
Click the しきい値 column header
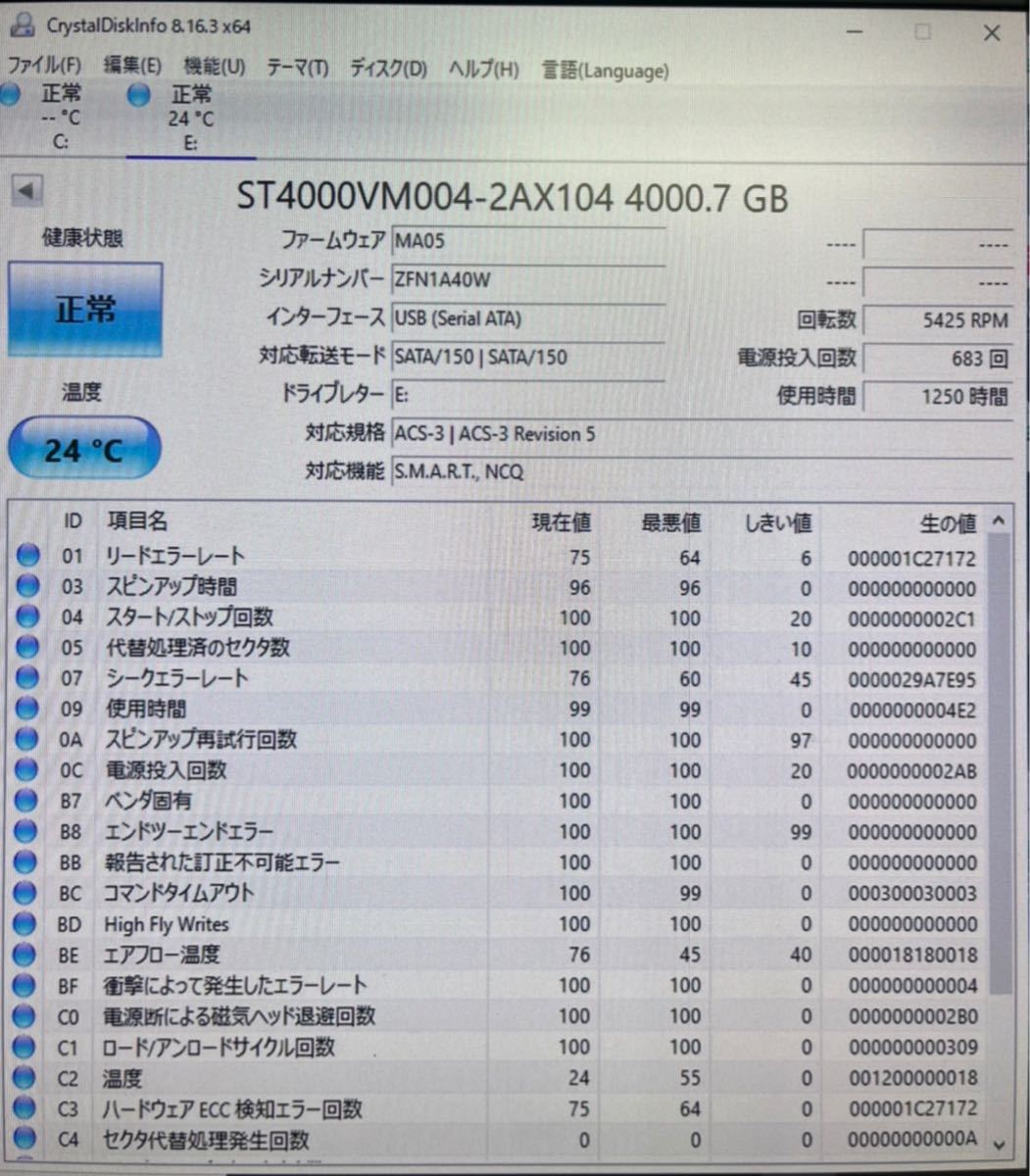click(778, 523)
